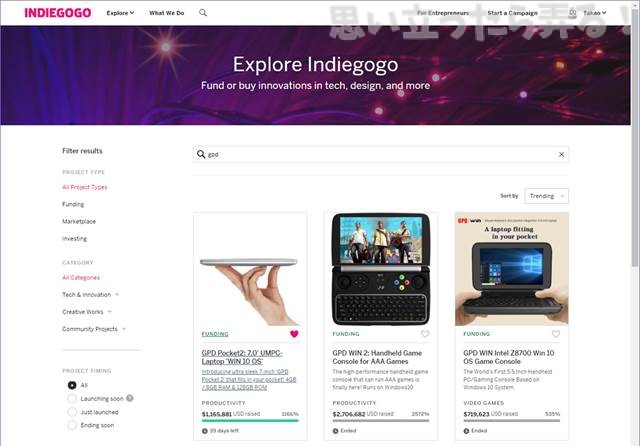The width and height of the screenshot is (640, 446).
Task: Click the GPD WIN Z8700 progress bar
Action: pyautogui.click(x=511, y=421)
